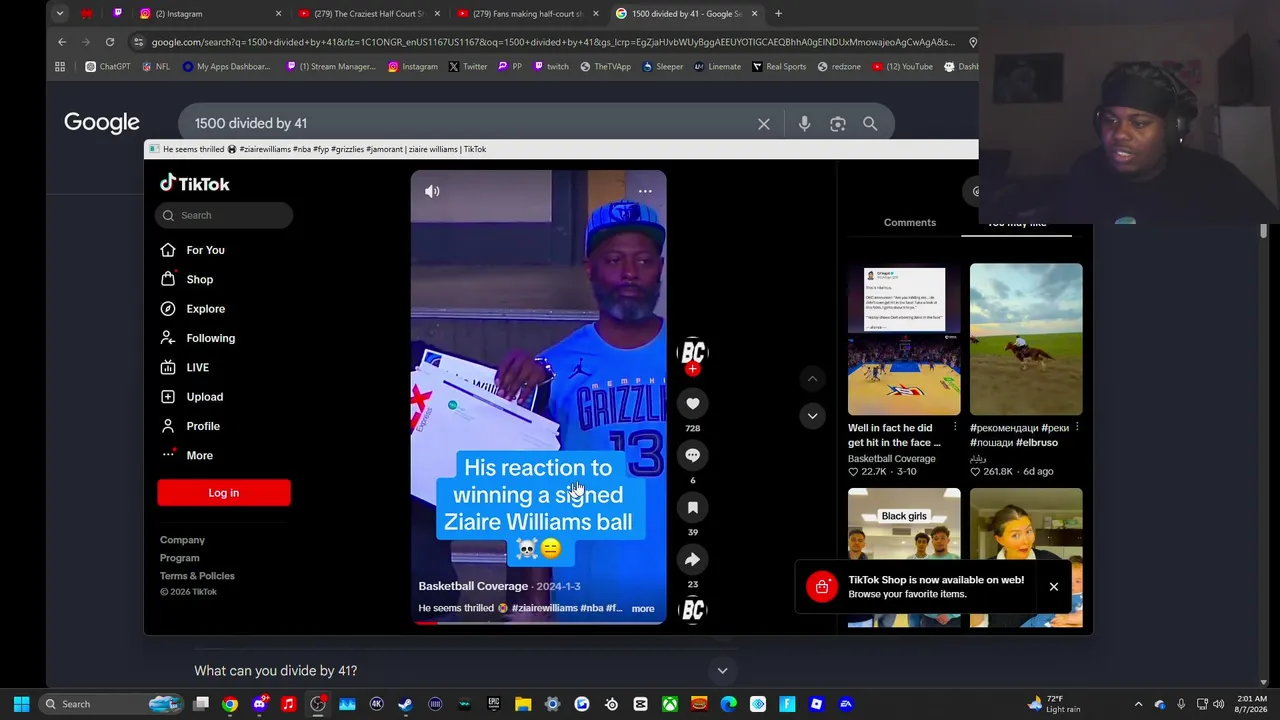Open options for 'Well in fact he did' card
Screen dimensions: 1280x720
[955, 428]
